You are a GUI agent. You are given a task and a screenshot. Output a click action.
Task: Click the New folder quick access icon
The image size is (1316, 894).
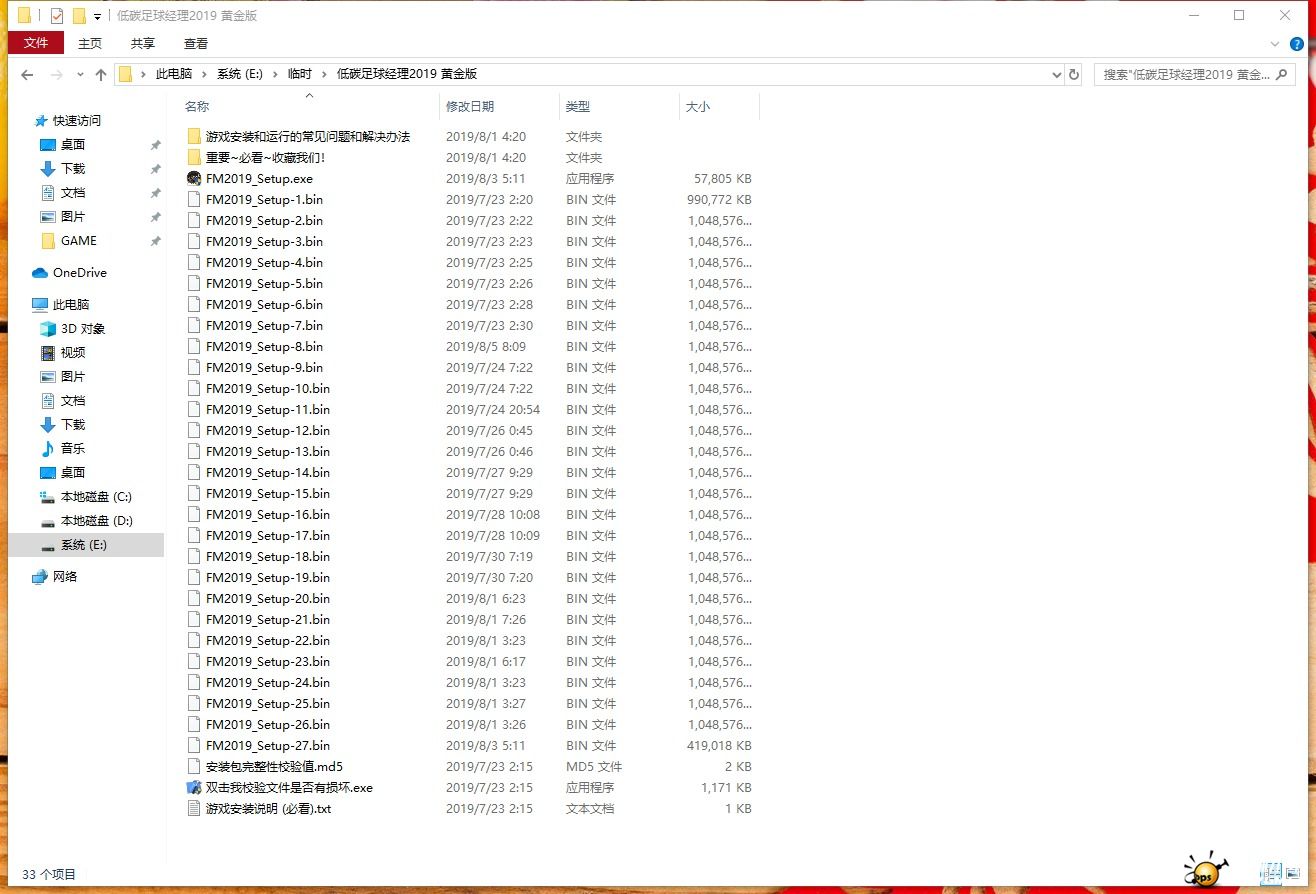(79, 15)
